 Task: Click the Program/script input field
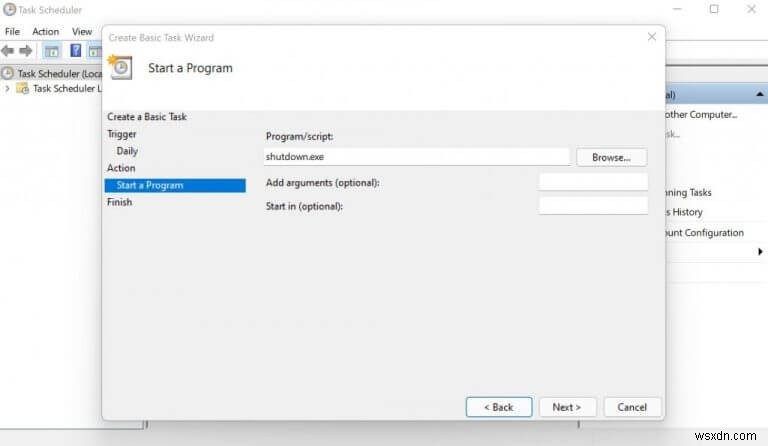click(x=417, y=157)
